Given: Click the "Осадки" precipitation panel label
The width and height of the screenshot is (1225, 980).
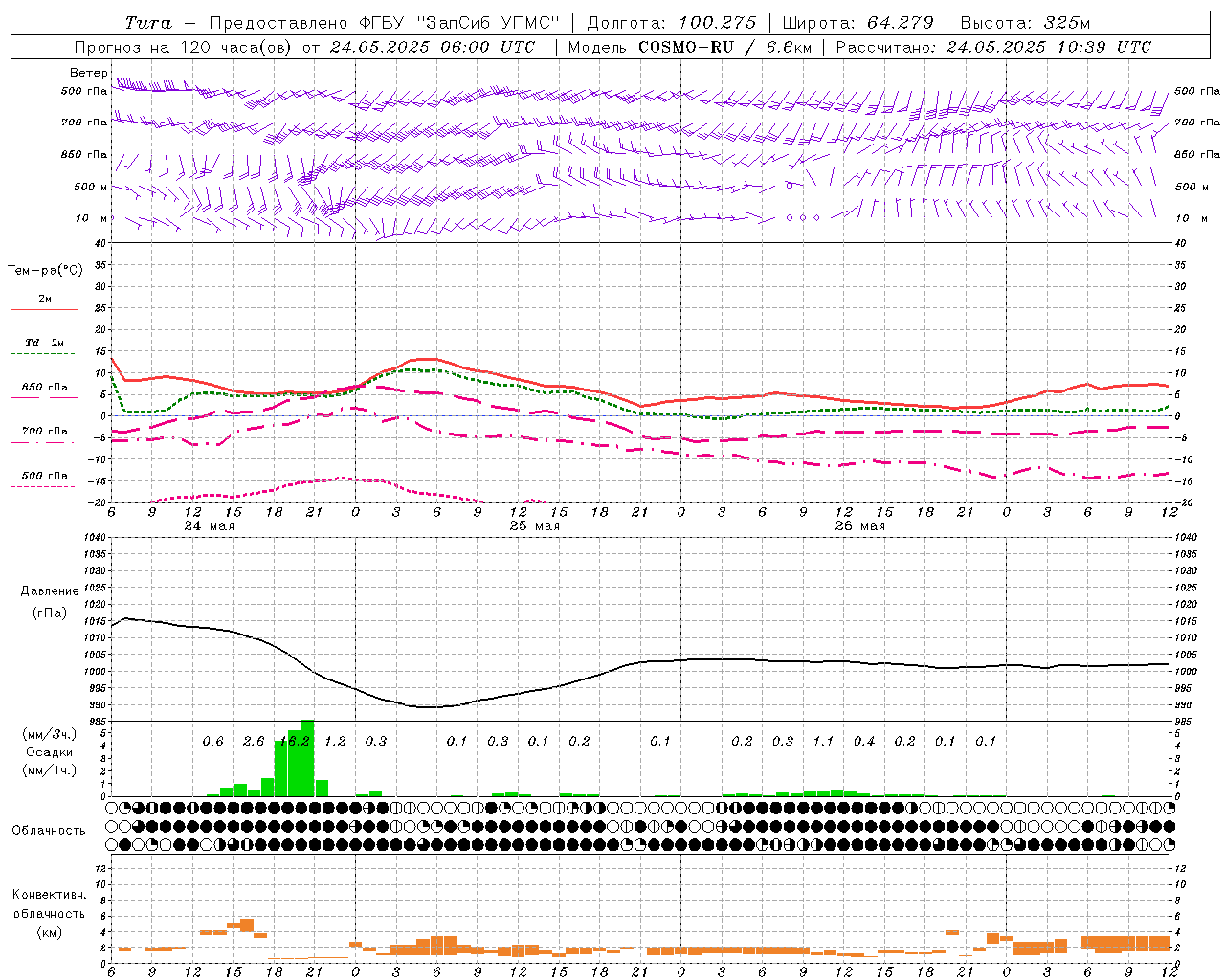Looking at the screenshot, I should [48, 753].
